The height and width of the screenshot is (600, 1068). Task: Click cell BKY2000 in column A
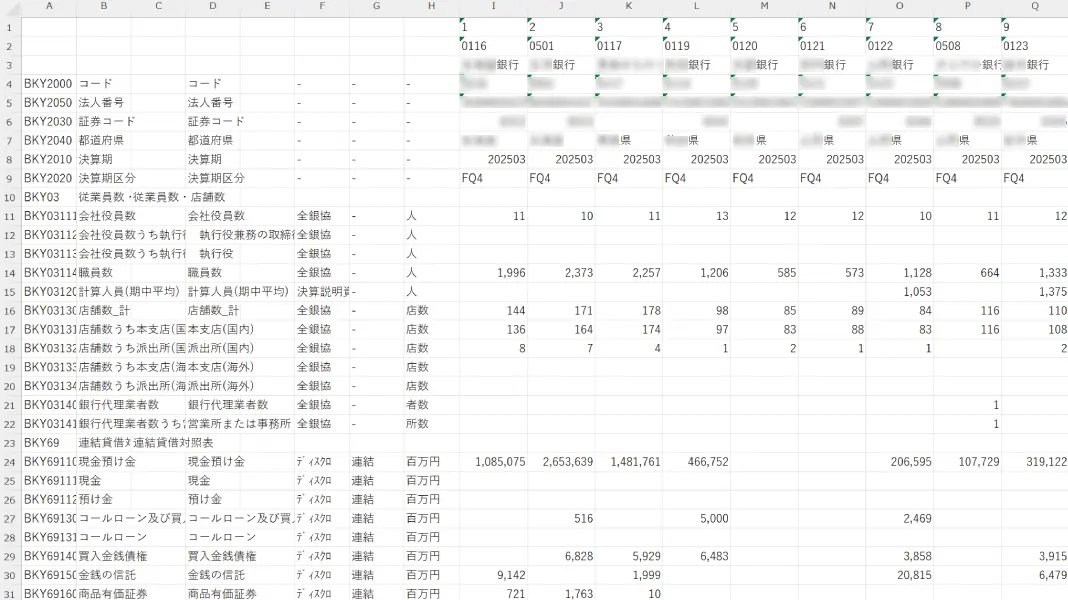48,84
